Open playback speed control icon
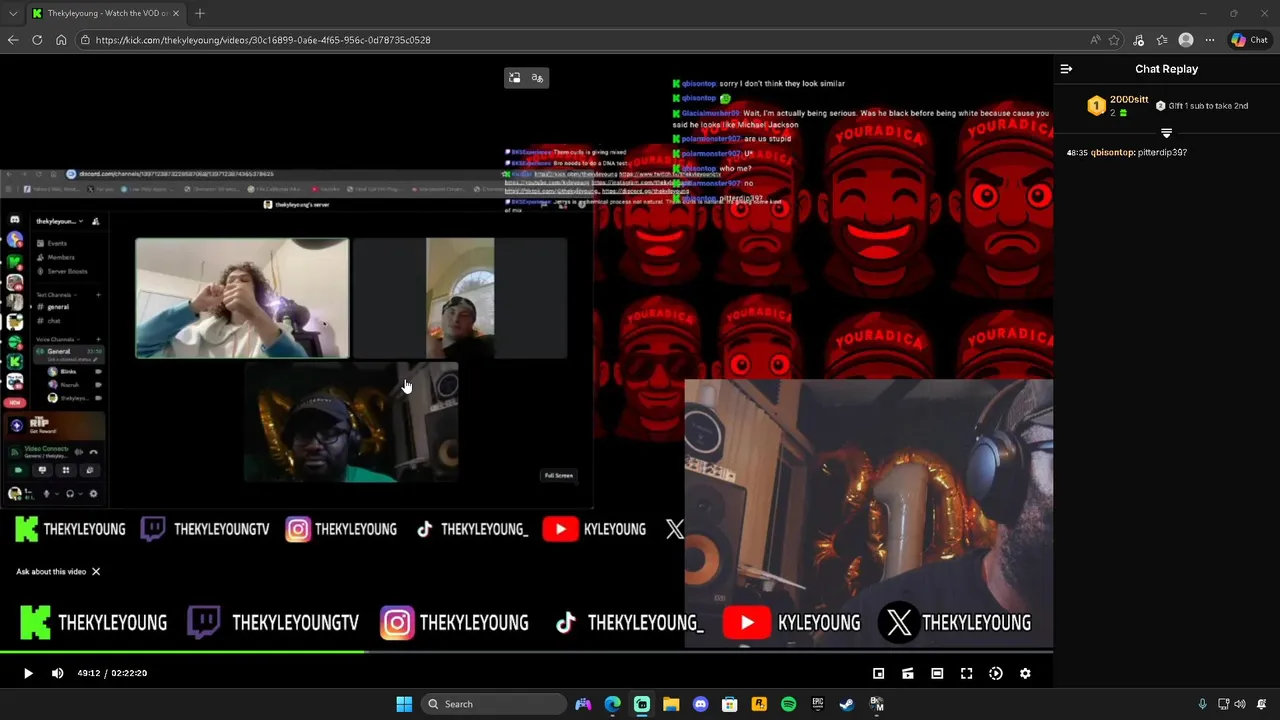 point(996,673)
